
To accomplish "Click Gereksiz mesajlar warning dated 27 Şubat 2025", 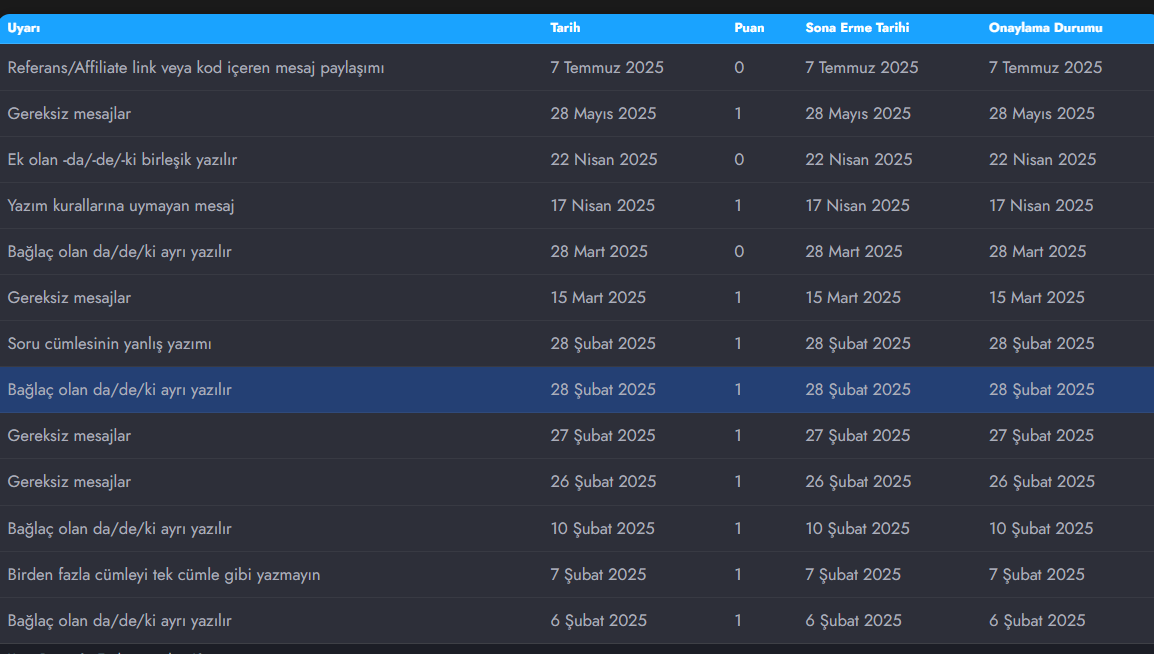I will [69, 436].
